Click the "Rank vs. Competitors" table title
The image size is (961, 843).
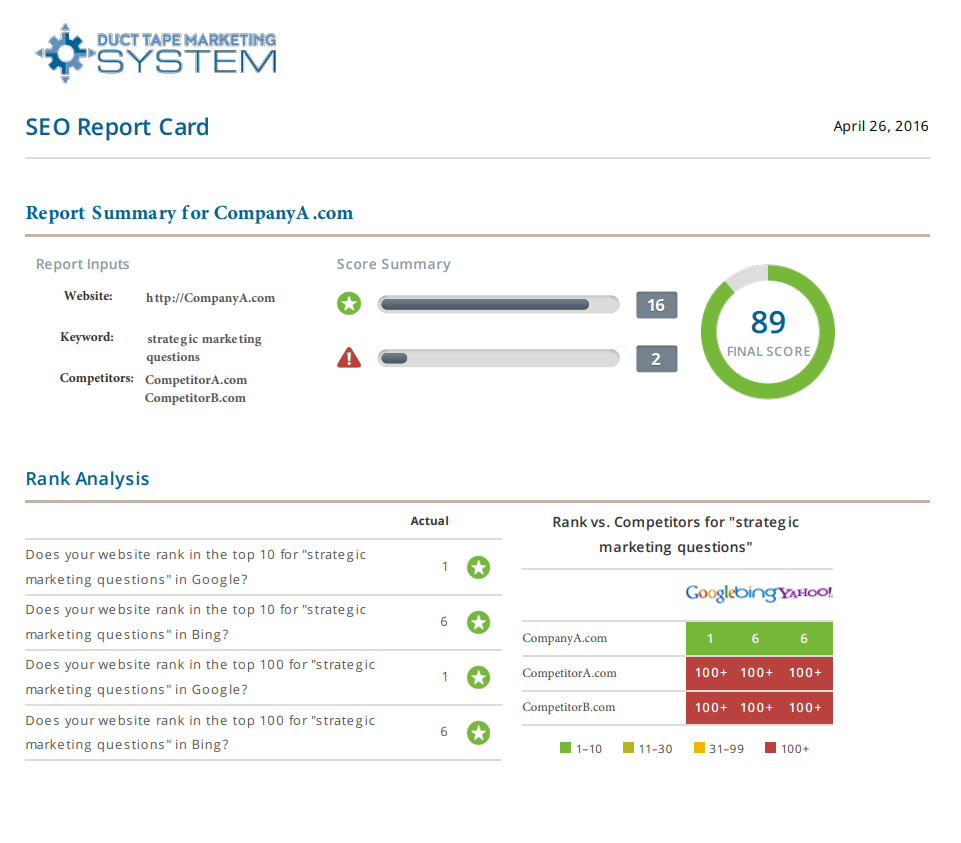point(676,534)
